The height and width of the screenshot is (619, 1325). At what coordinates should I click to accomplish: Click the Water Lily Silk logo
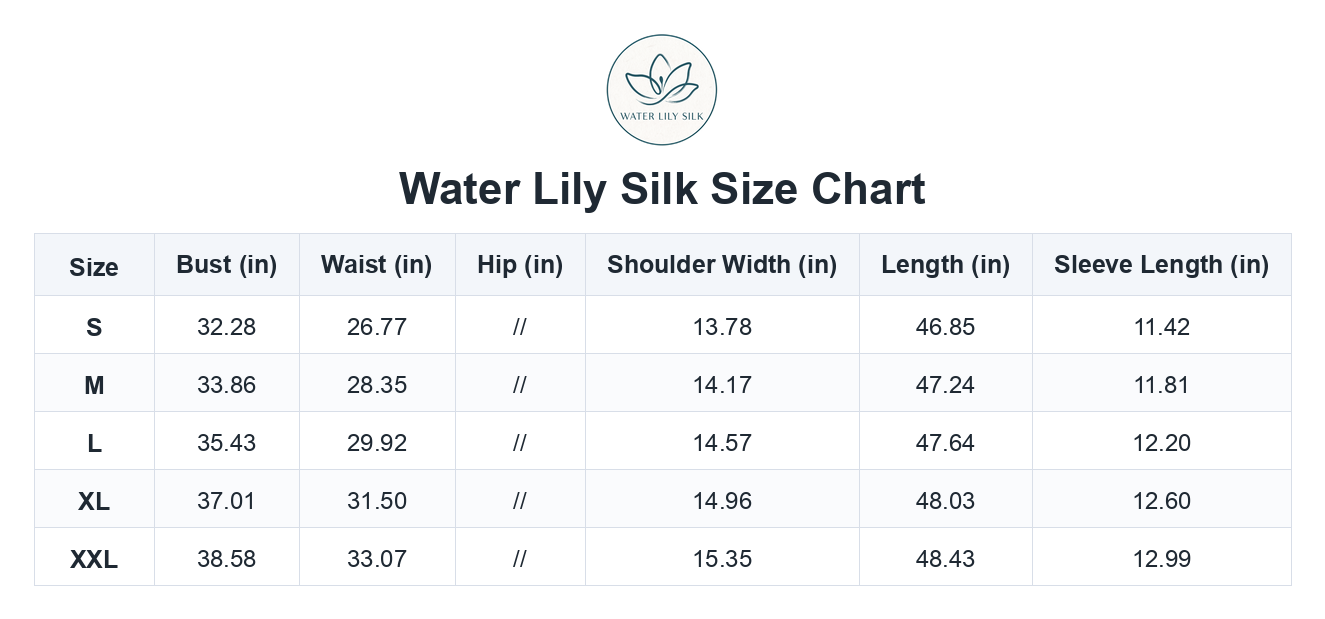point(662,90)
